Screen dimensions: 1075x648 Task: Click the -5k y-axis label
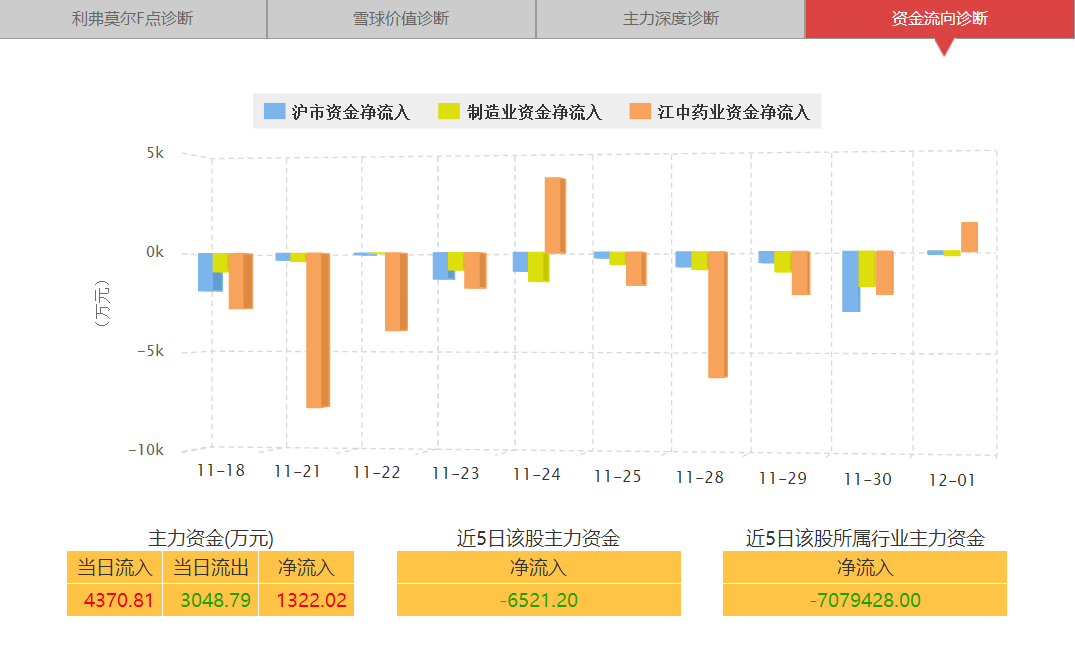(x=151, y=351)
